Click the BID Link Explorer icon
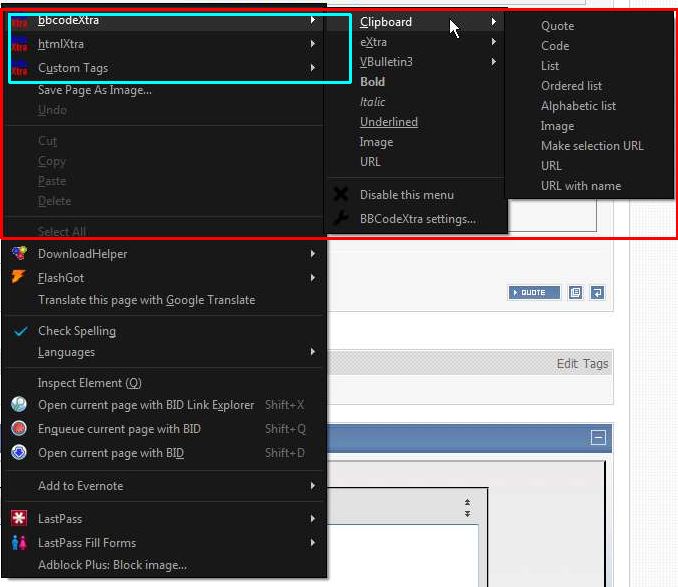This screenshot has width=678, height=587. (x=19, y=404)
